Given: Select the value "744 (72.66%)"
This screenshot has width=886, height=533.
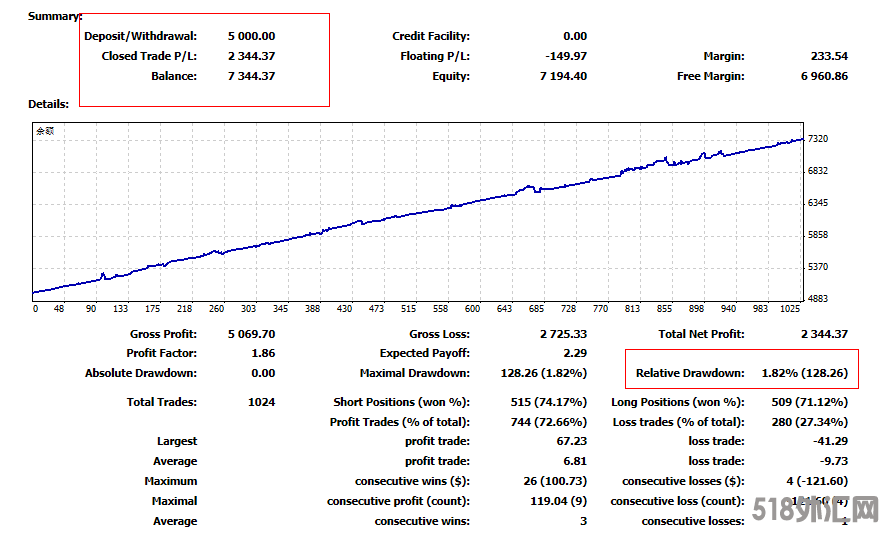Looking at the screenshot, I should [549, 422].
